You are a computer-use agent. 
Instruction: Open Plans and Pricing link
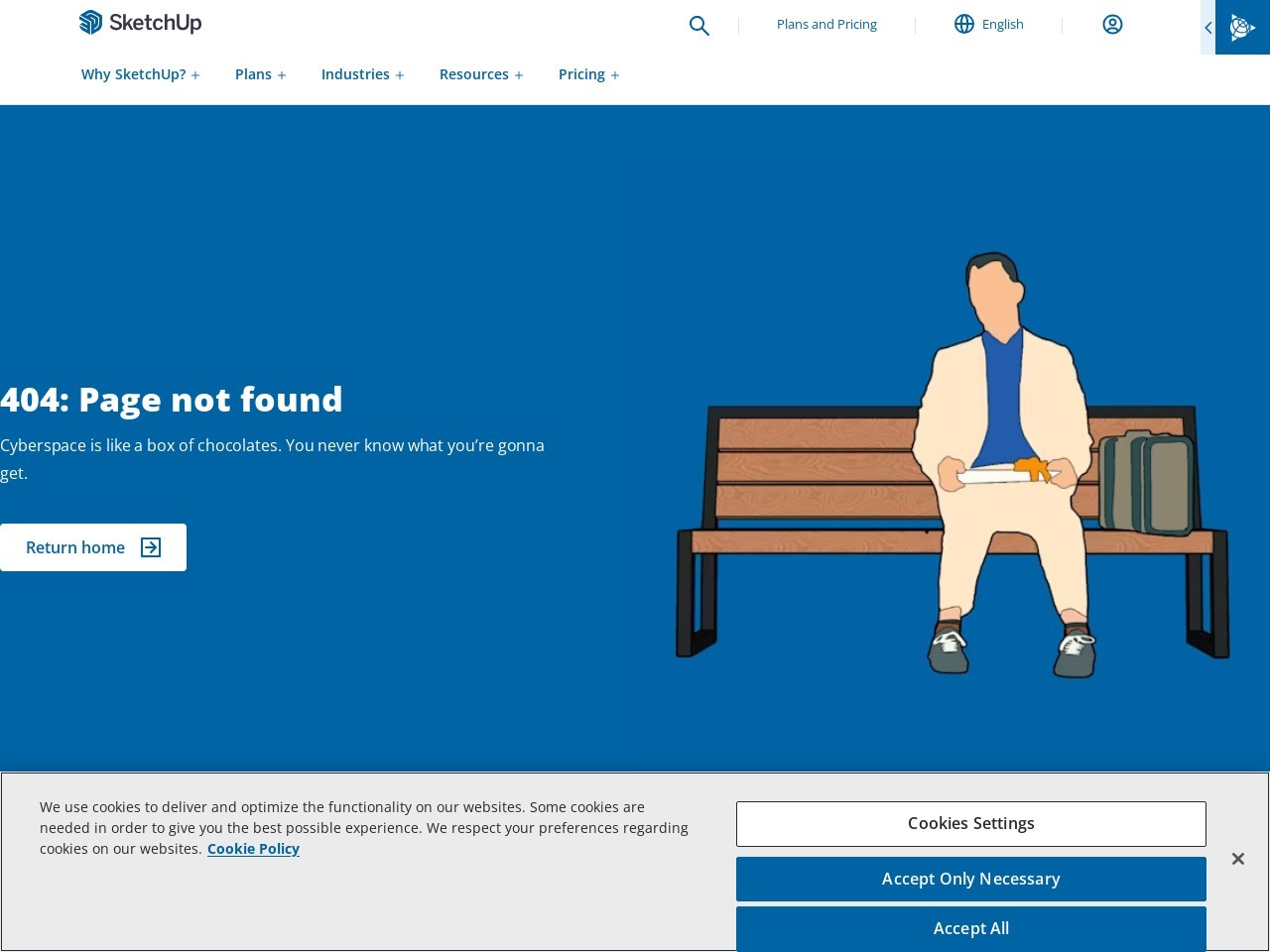click(826, 24)
